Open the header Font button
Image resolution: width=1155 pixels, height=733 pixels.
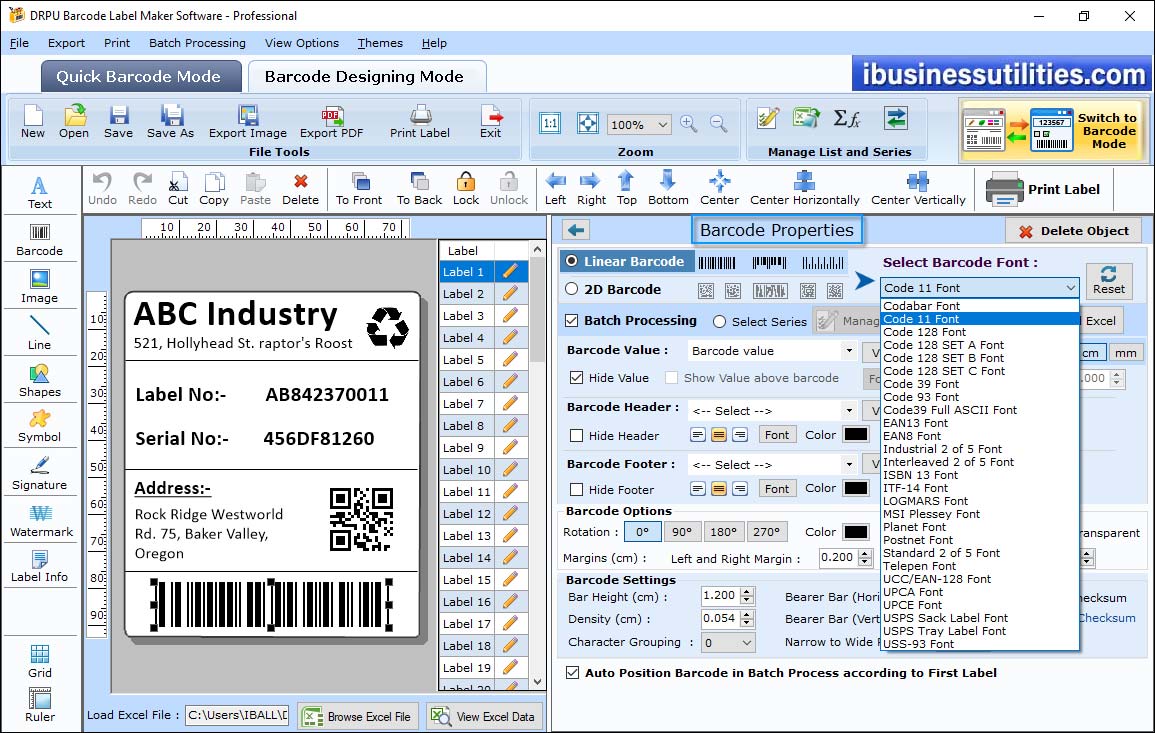pyautogui.click(x=776, y=435)
